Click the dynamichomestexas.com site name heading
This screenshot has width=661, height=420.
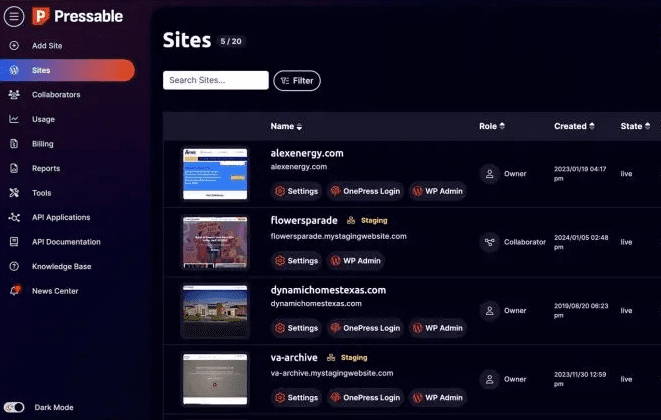(328, 290)
